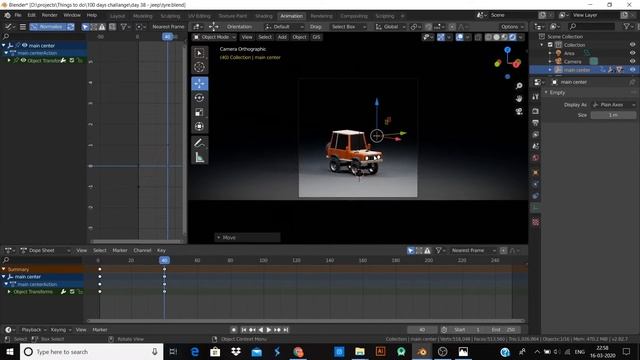Select the Measure ruler tool
Screen dimensions: 640x360
200,157
